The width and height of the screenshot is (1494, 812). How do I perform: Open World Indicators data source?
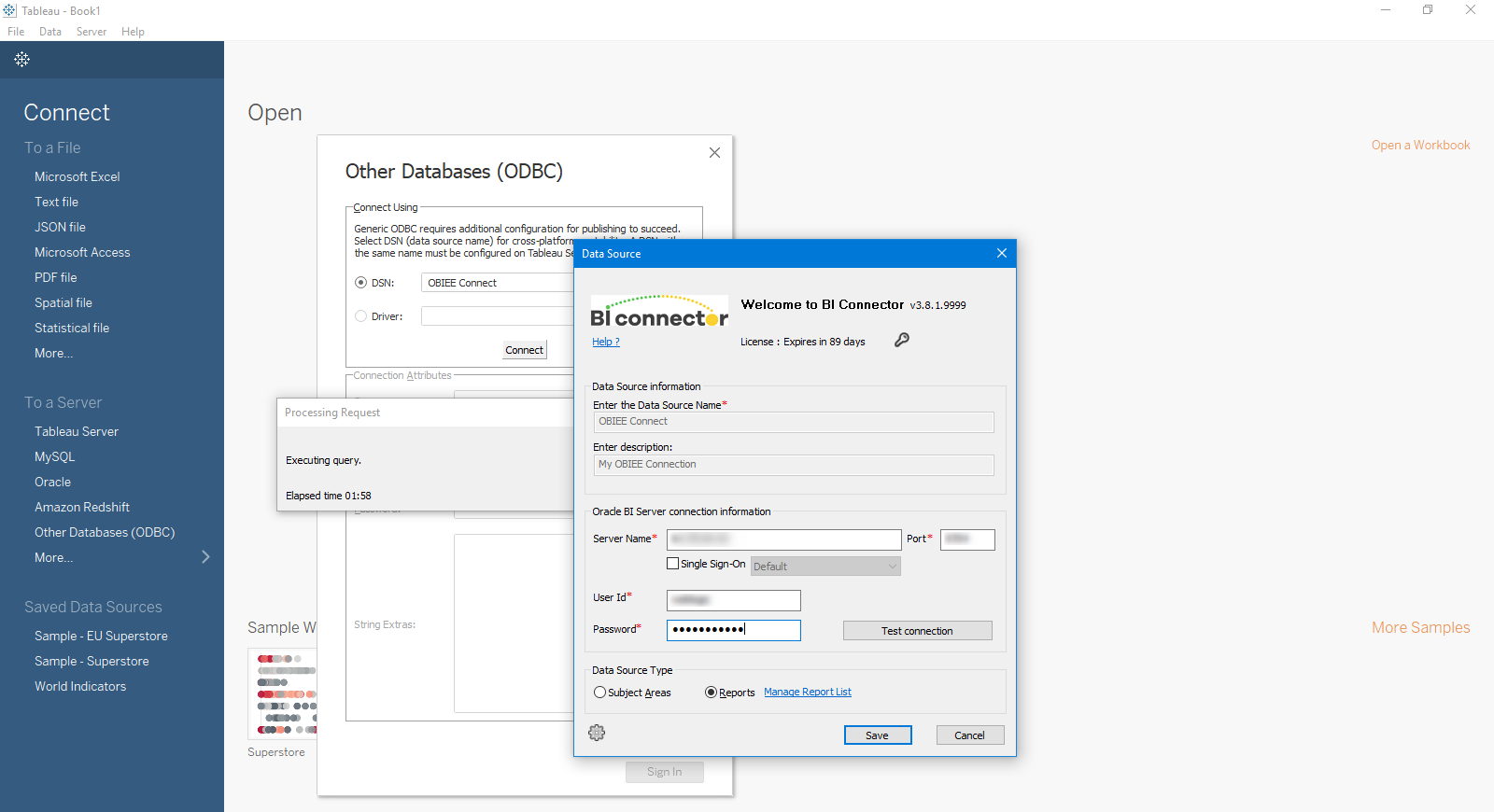80,686
